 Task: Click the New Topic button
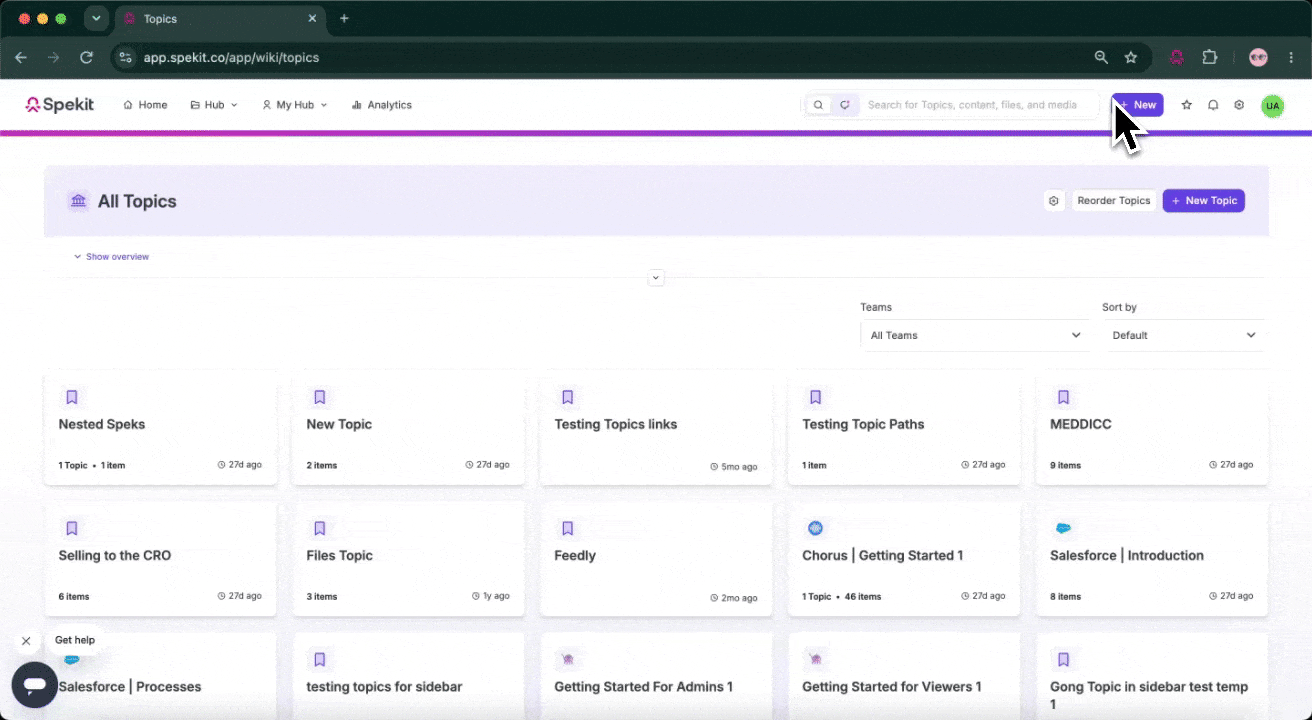(1204, 201)
